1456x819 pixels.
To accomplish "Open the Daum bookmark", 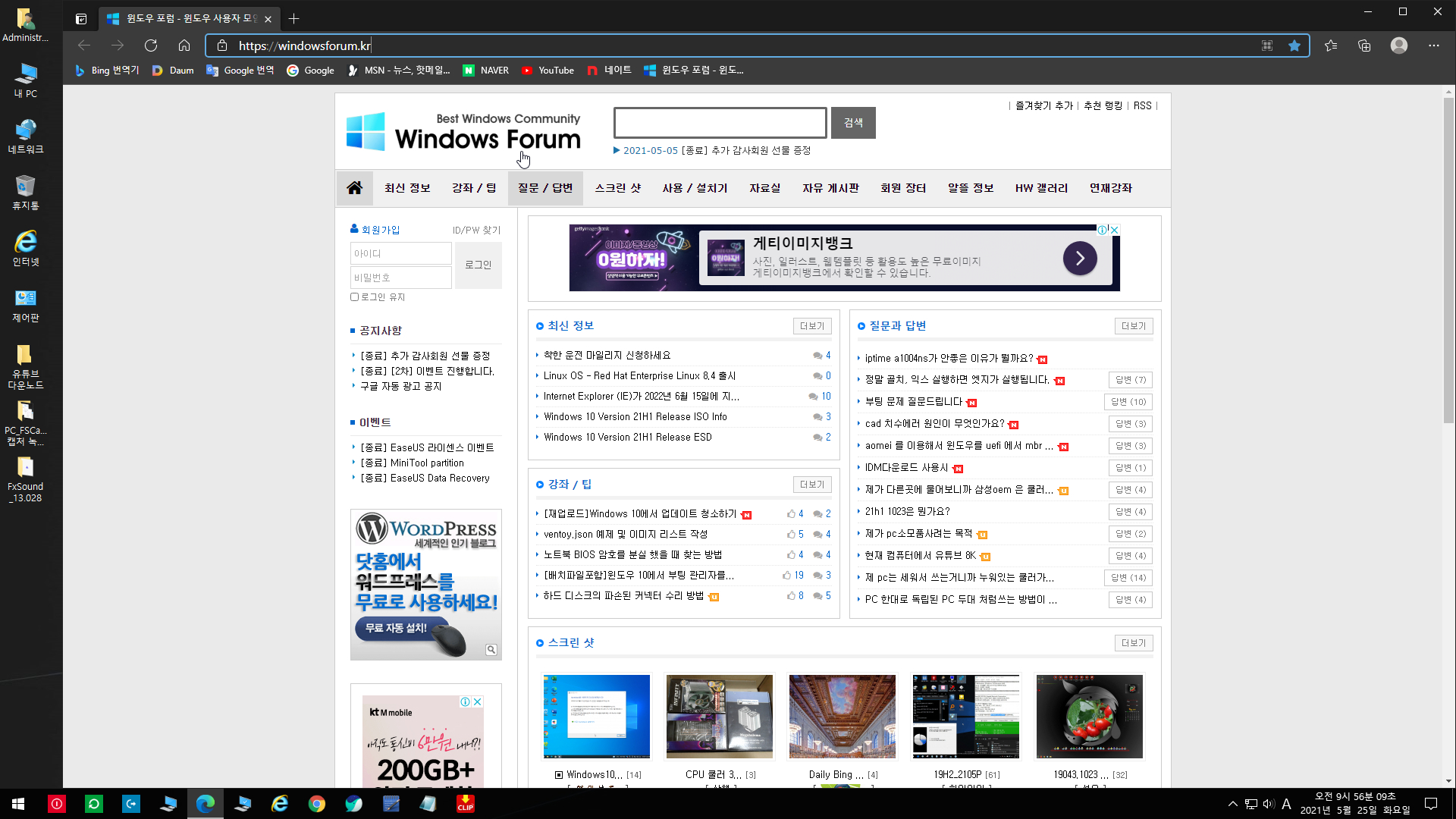I will 173,70.
